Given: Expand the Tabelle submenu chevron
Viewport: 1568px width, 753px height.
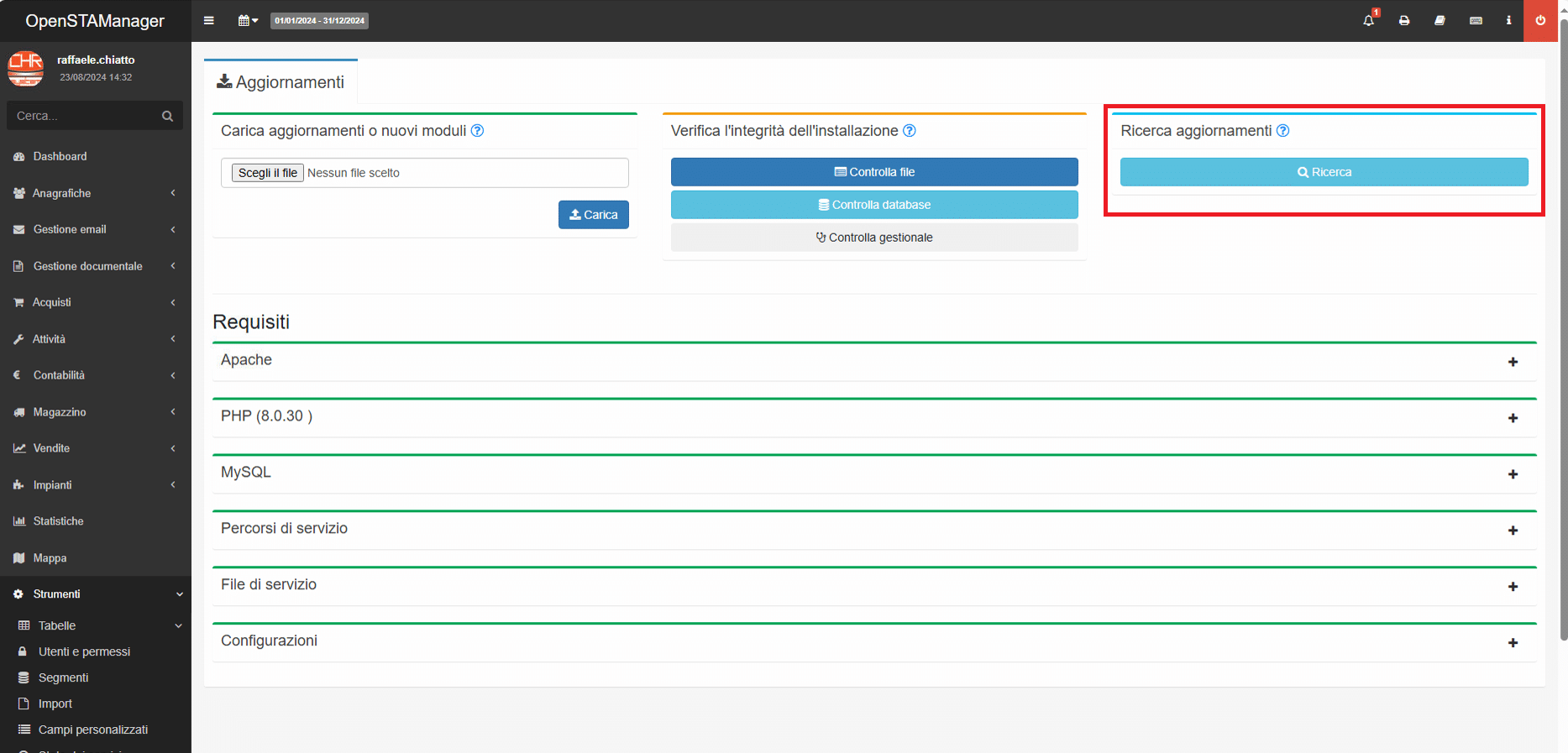Looking at the screenshot, I should (178, 625).
